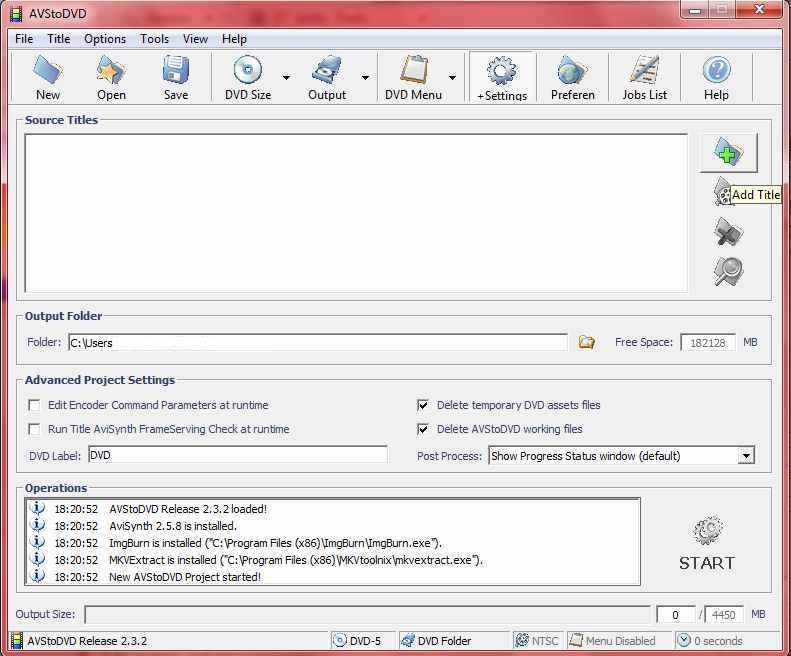Expand the DVD Menu dropdown arrow
The width and height of the screenshot is (791, 656).
click(x=453, y=78)
